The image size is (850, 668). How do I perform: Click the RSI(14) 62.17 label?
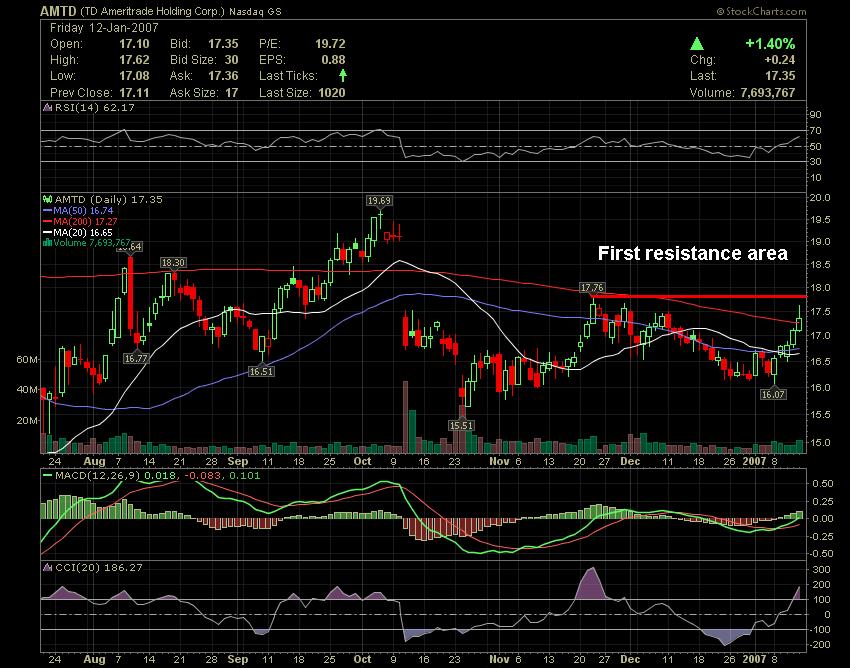[94, 107]
